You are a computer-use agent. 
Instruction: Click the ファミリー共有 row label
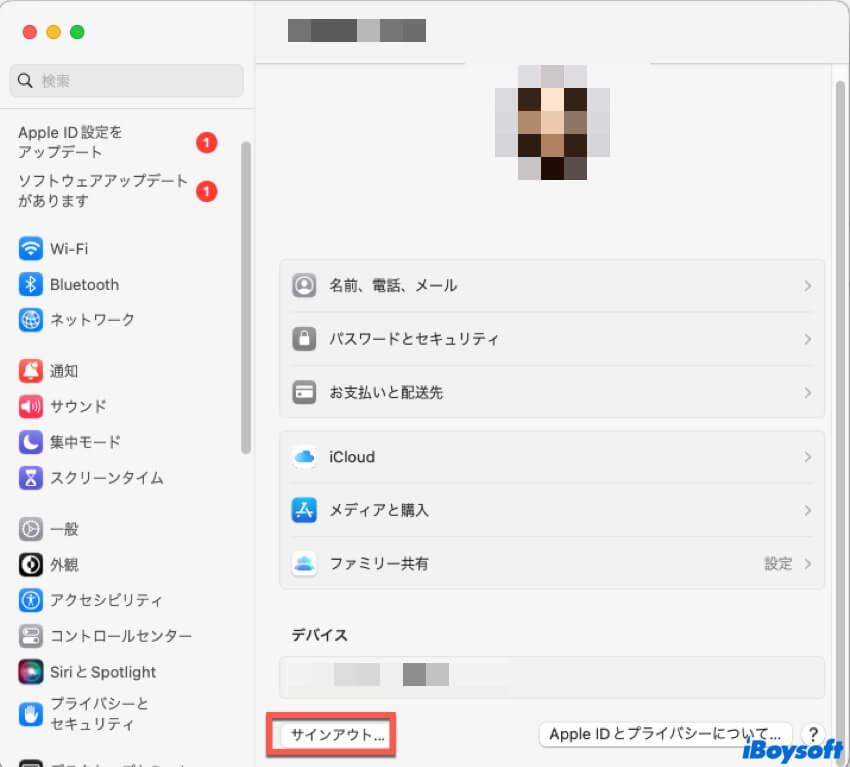point(379,564)
